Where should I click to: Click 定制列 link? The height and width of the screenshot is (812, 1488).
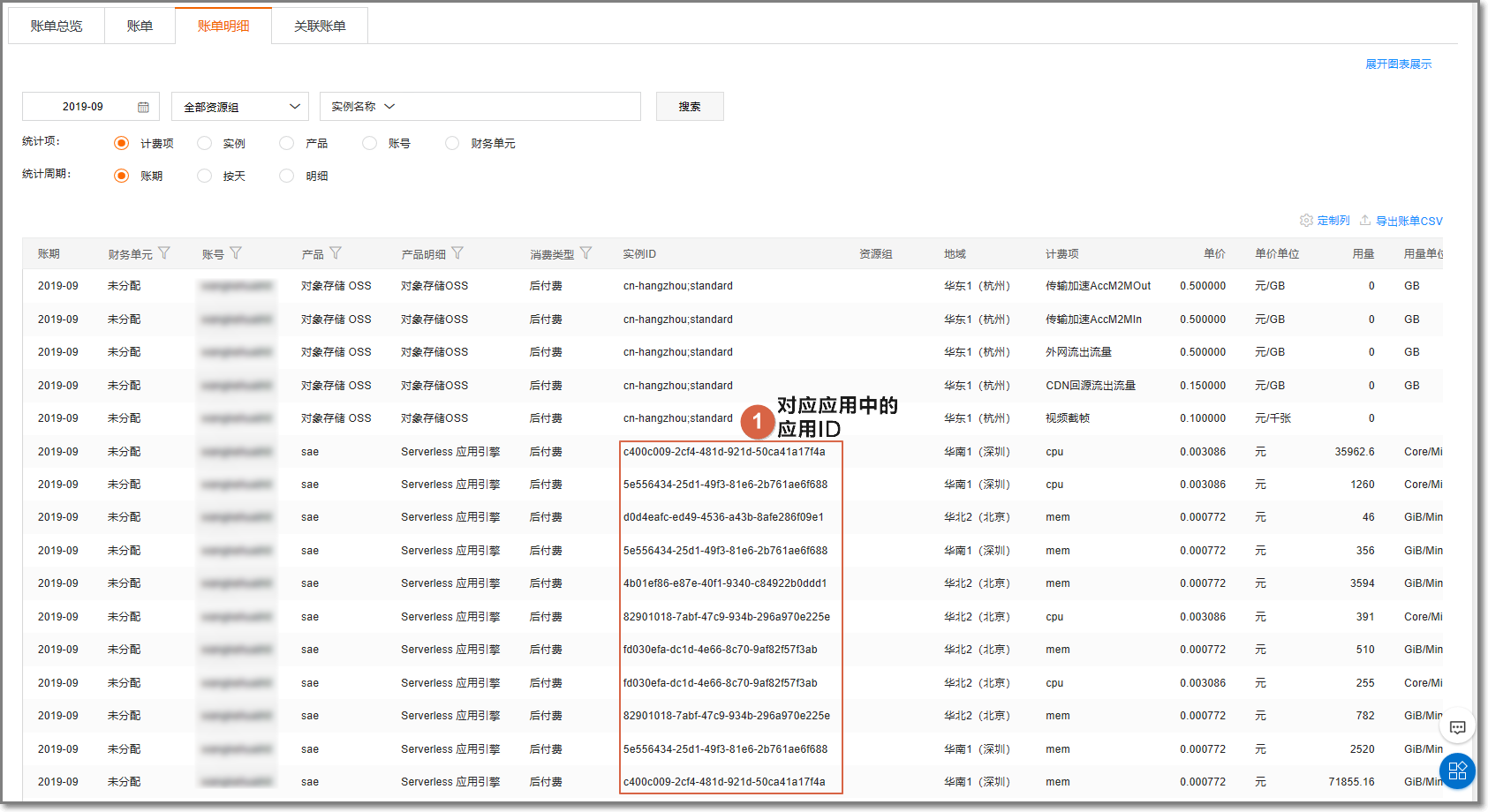[1333, 221]
